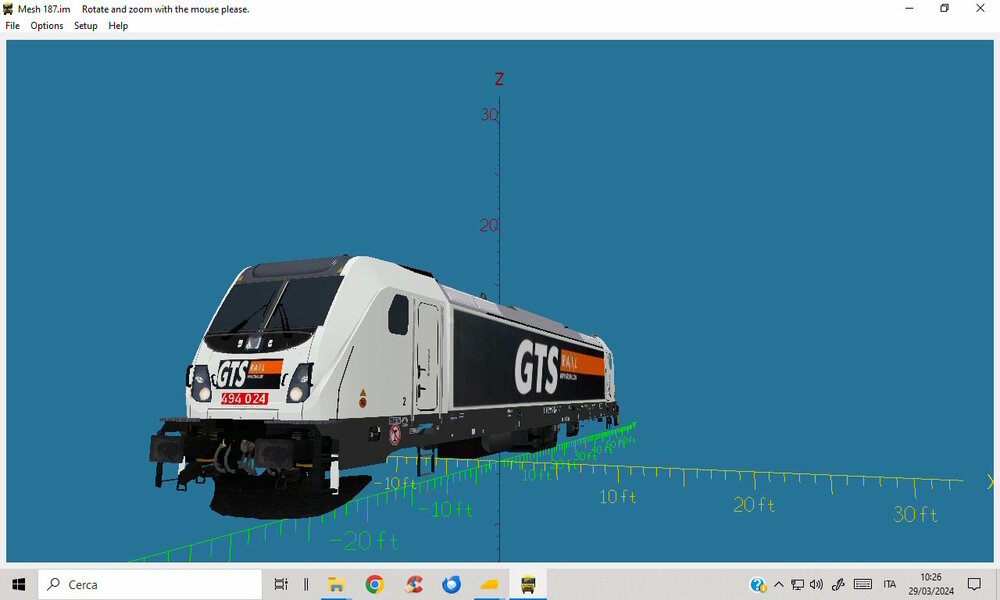Switch input language via ITA indicator
Screen dimensions: 1000x600
click(890, 584)
